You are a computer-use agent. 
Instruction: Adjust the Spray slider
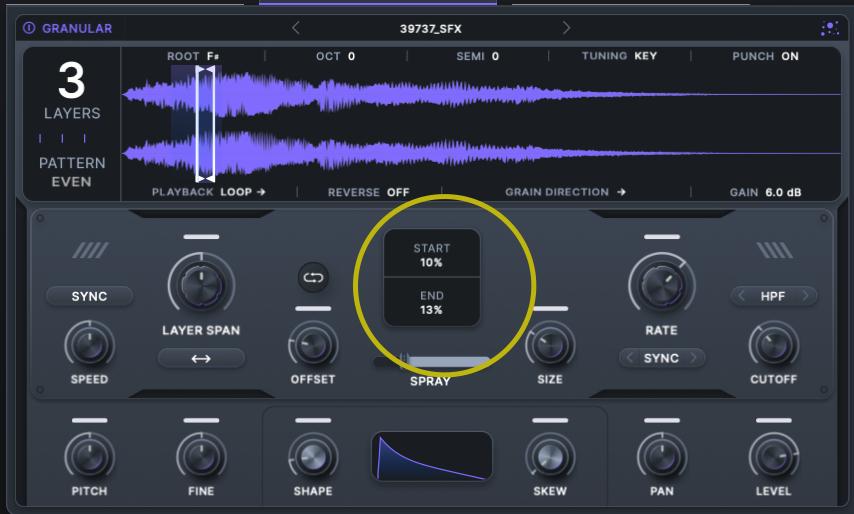coord(407,361)
